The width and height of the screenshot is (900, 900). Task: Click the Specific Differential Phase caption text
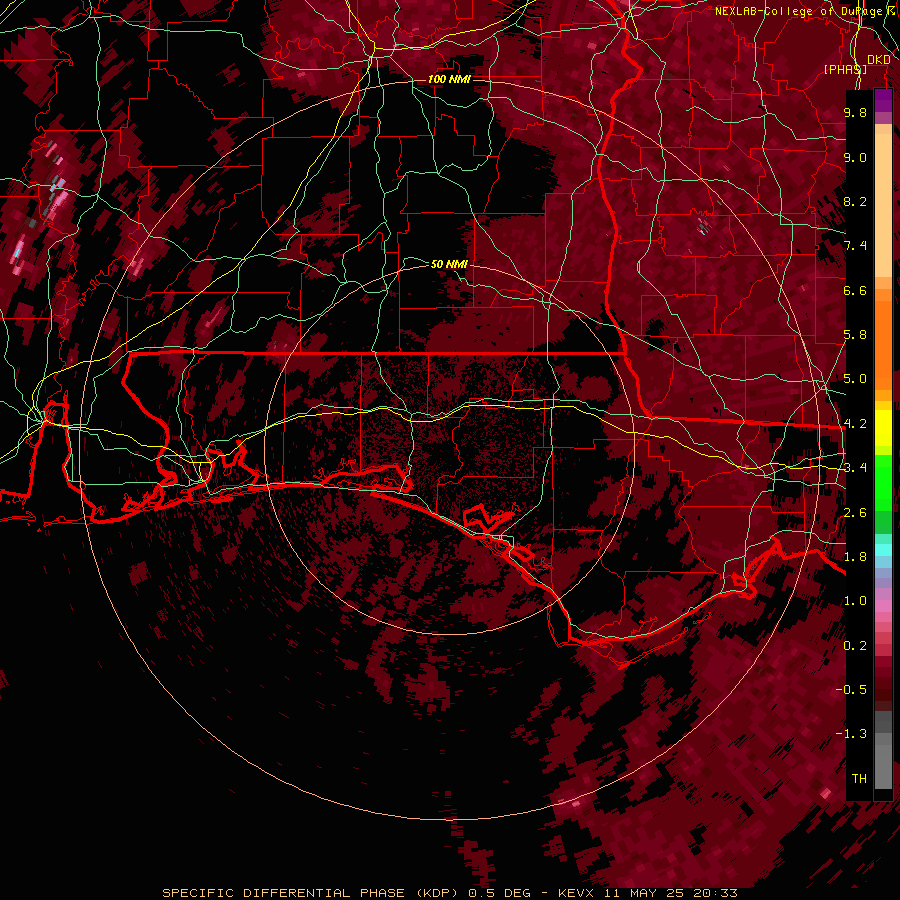450,893
